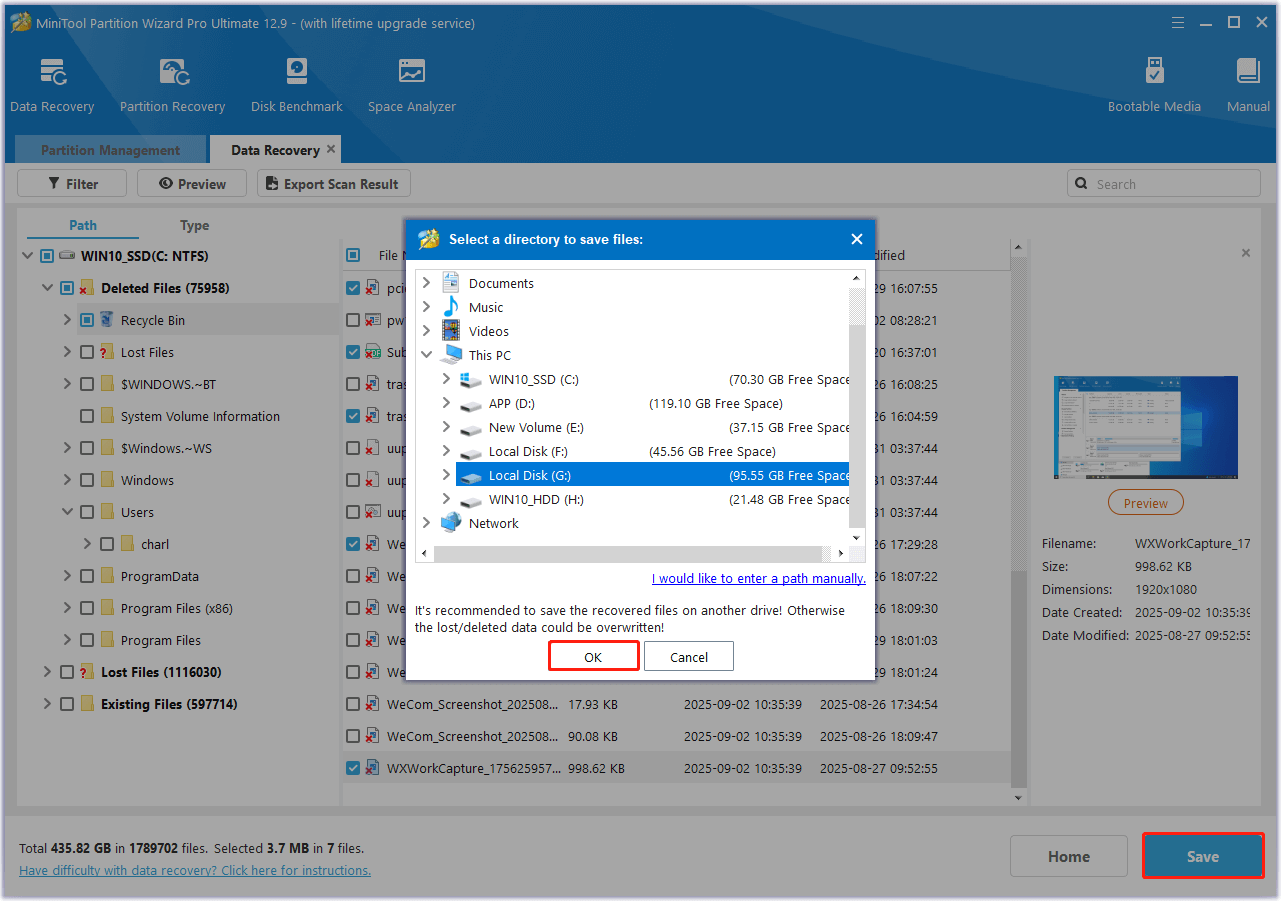Click the APP (D:) drive icon

pyautogui.click(x=471, y=404)
